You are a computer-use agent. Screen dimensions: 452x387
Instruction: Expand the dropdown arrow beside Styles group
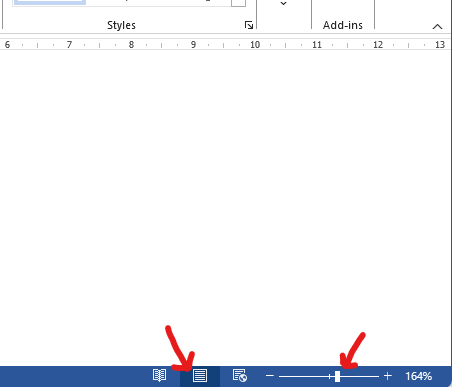tap(283, 3)
